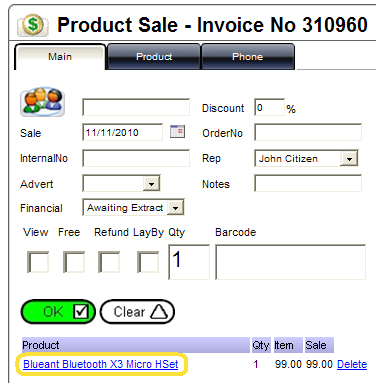Click the Discount percent field
This screenshot has height=383, width=376.
tap(269, 107)
